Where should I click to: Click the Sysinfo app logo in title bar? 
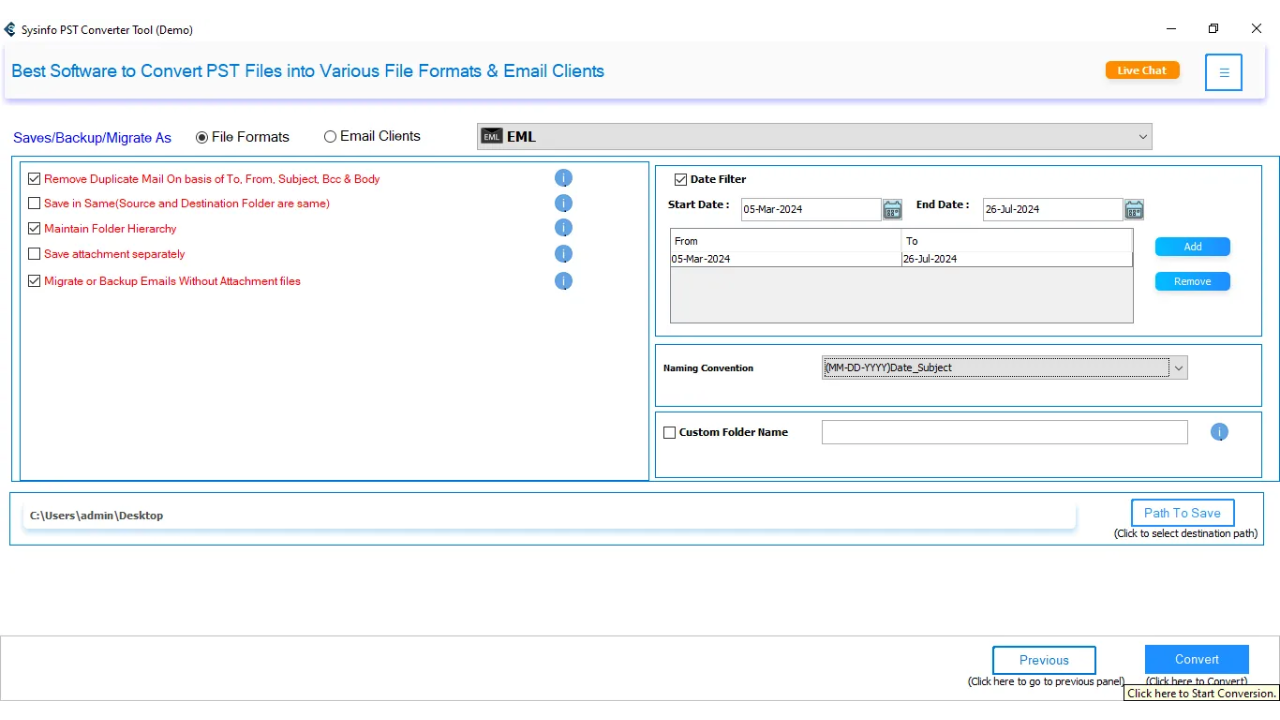(10, 29)
